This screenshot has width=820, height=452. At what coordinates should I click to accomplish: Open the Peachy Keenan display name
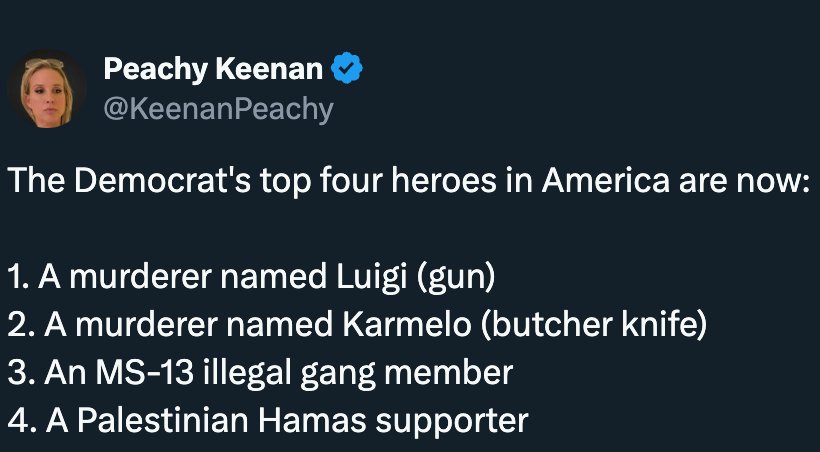[x=213, y=70]
